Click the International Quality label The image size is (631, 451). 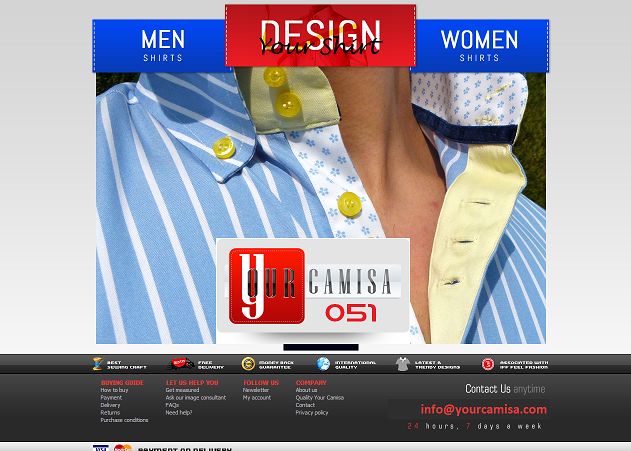pyautogui.click(x=355, y=365)
